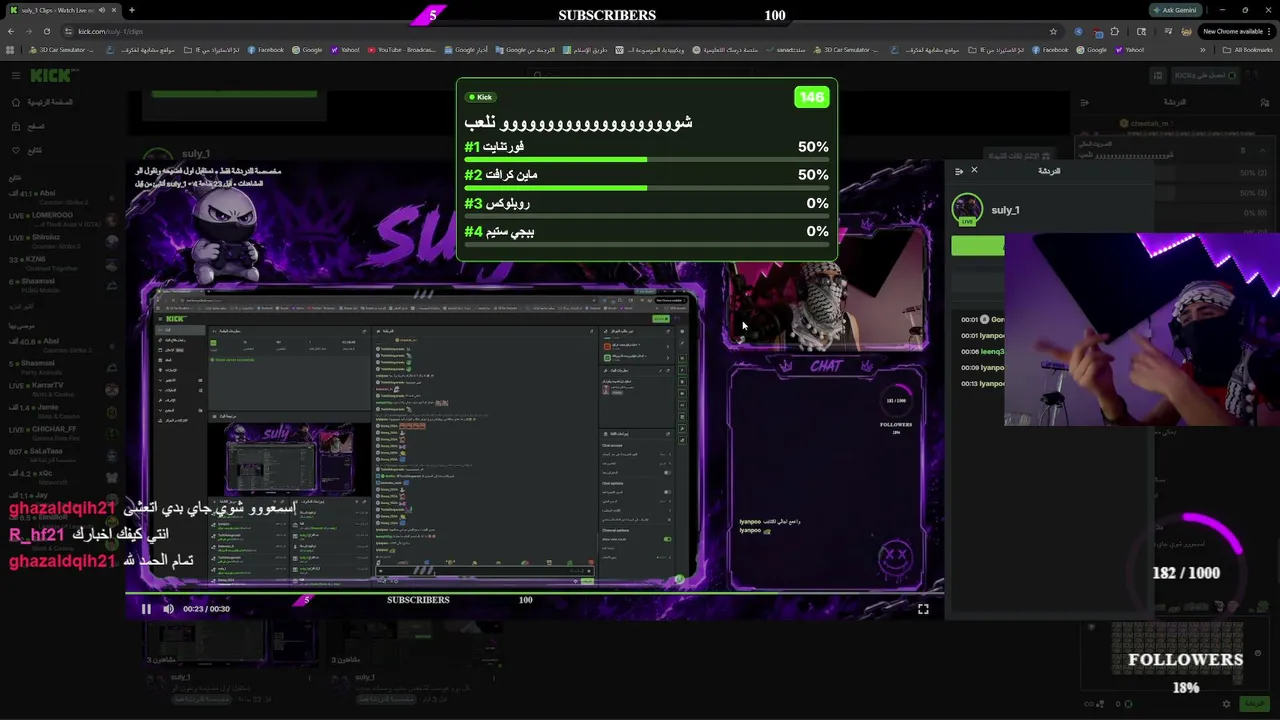Open the first 3D Car Simulator bookmark

tap(60, 49)
